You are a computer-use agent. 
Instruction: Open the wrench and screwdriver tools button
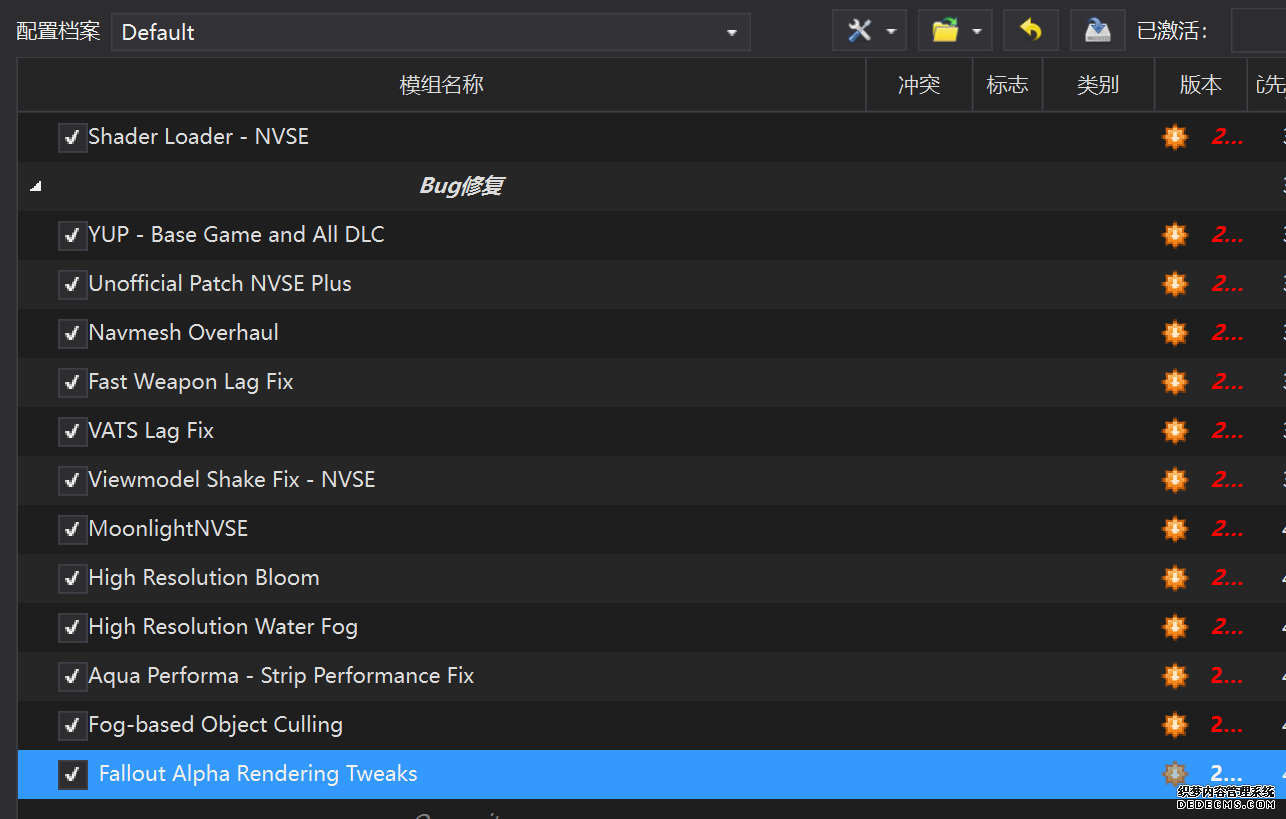coord(859,31)
